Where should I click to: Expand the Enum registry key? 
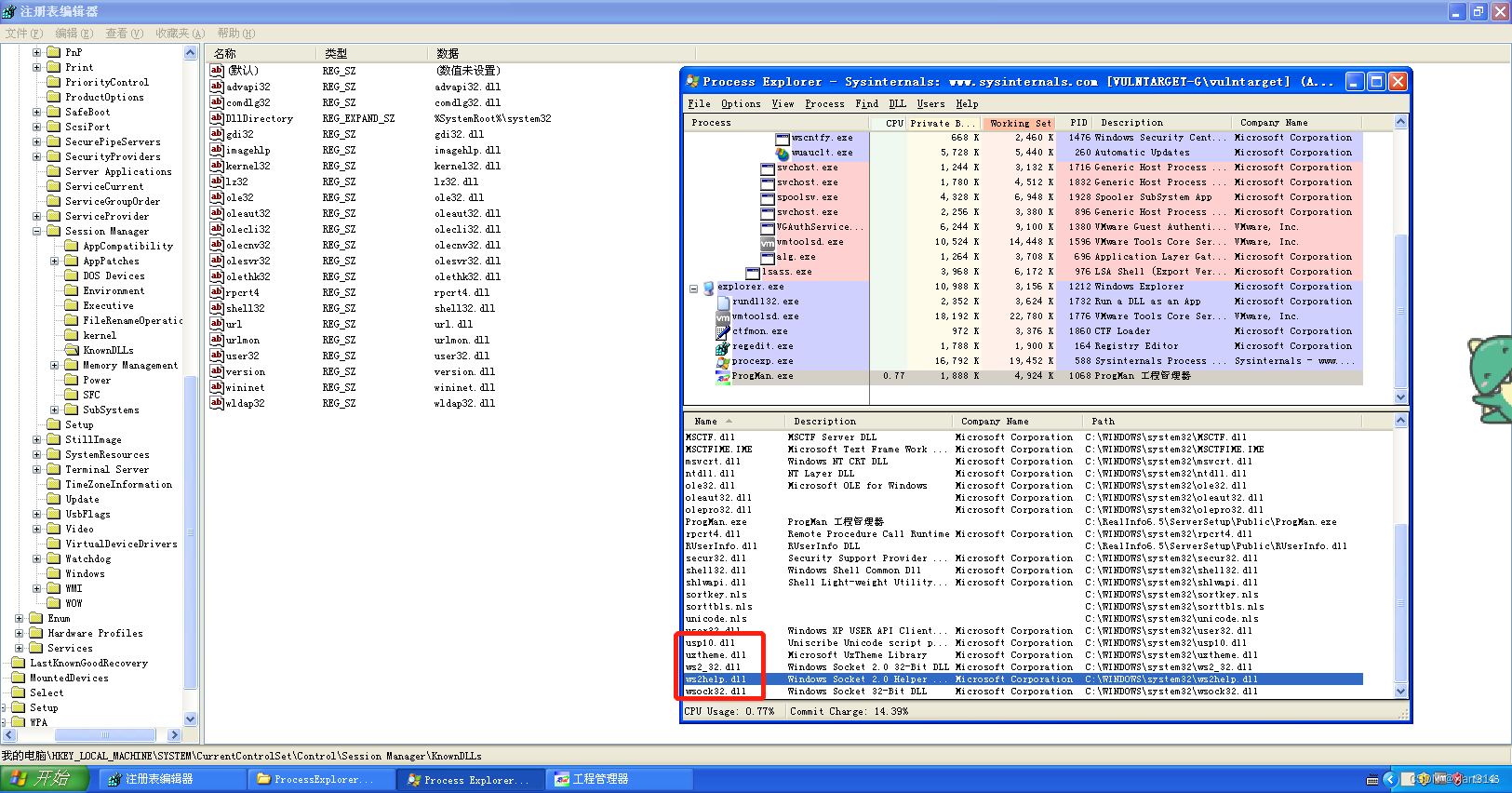pos(19,618)
